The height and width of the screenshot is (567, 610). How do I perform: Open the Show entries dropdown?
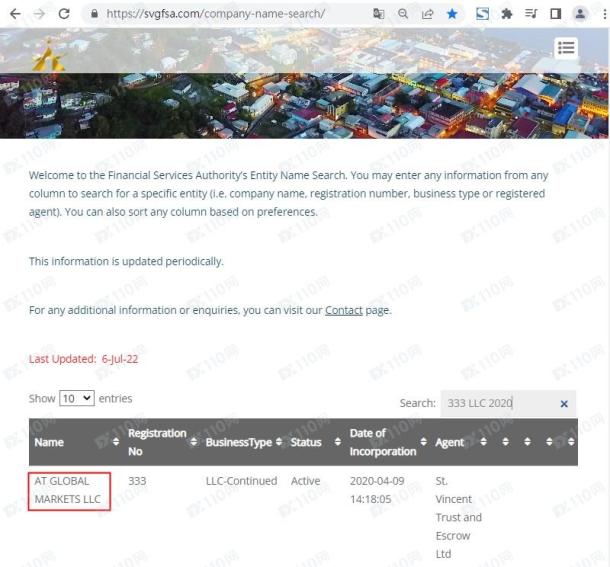coord(77,398)
